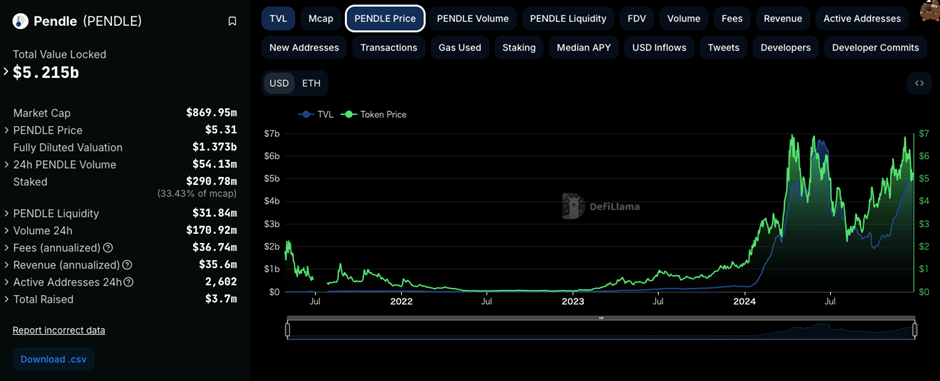Click the 2024 label on chart axis
940x381 pixels.
click(745, 301)
